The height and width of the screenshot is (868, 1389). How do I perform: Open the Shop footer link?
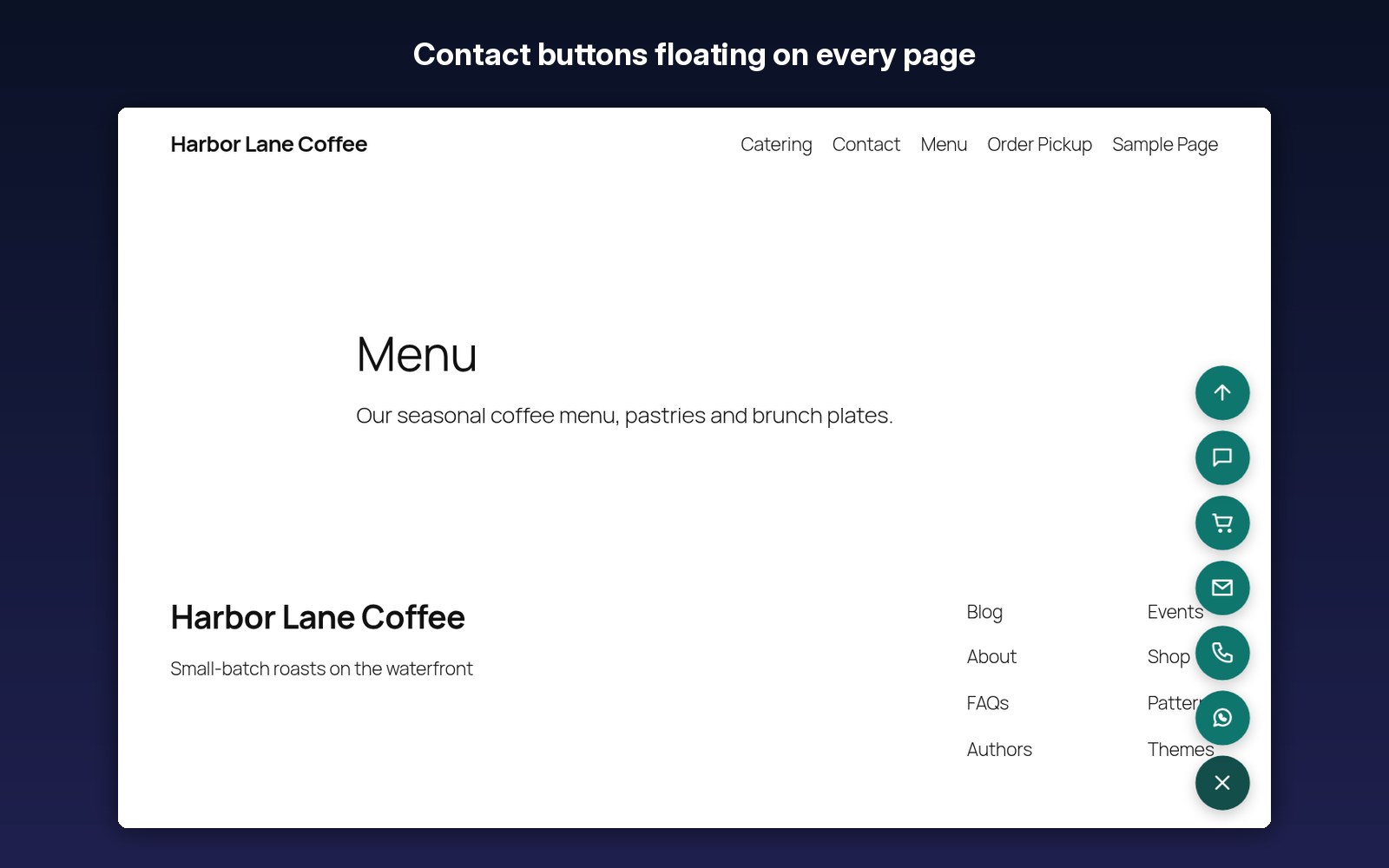click(1168, 657)
